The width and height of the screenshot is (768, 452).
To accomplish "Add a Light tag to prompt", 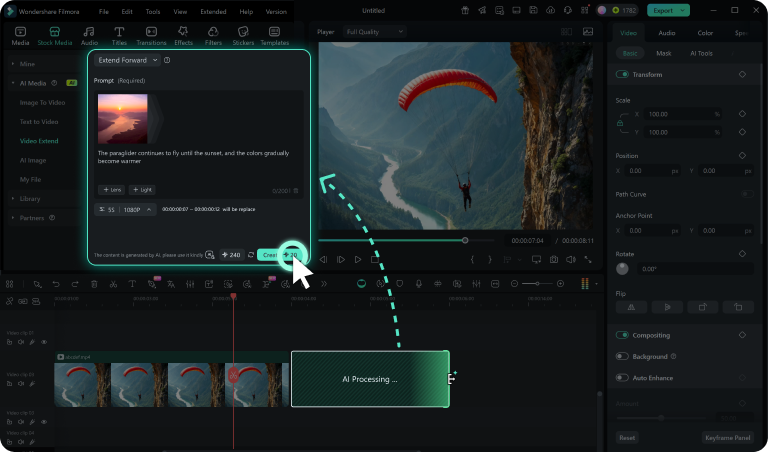I will 142,190.
